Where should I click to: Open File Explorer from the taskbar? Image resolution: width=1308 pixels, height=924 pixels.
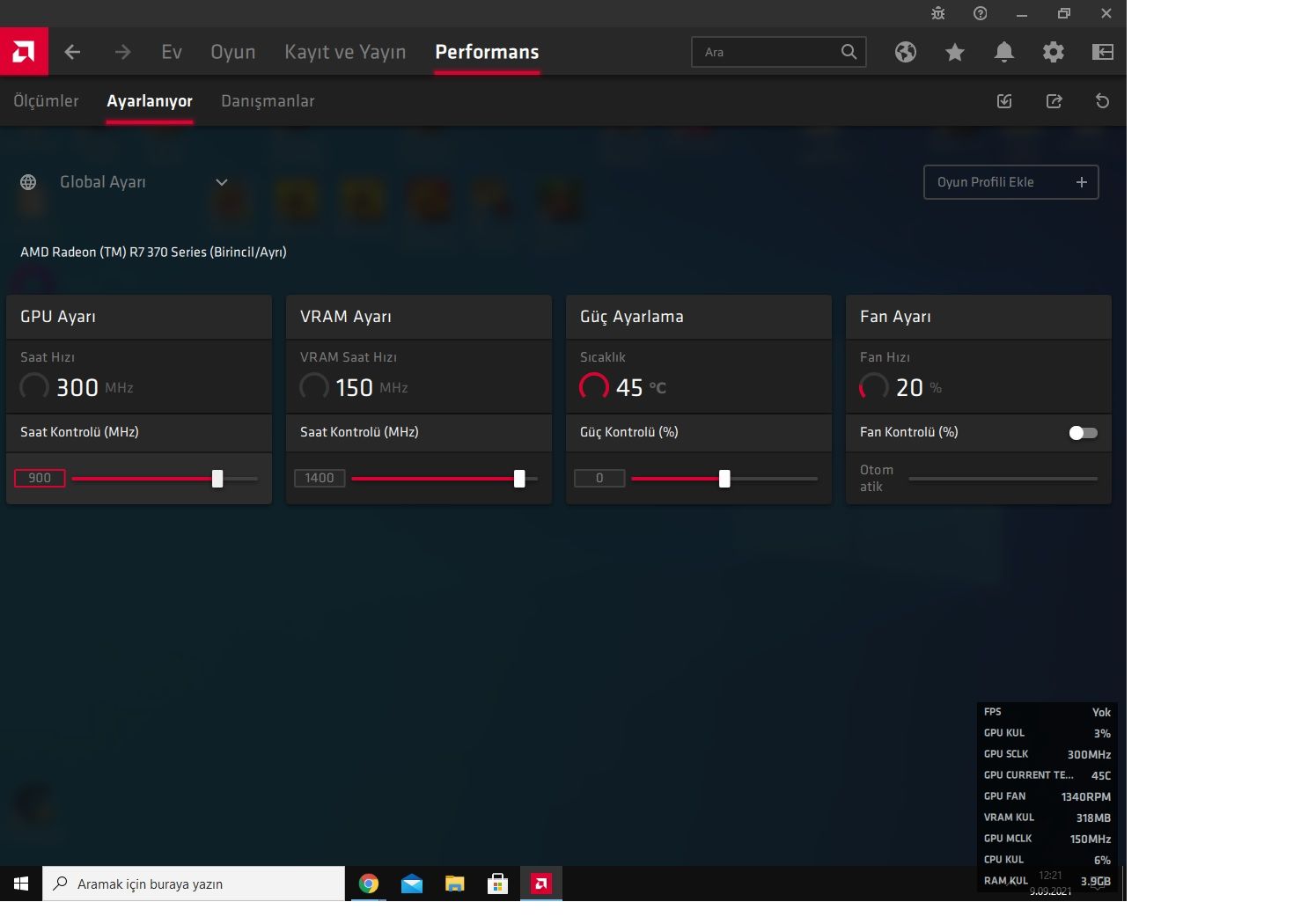pos(455,884)
